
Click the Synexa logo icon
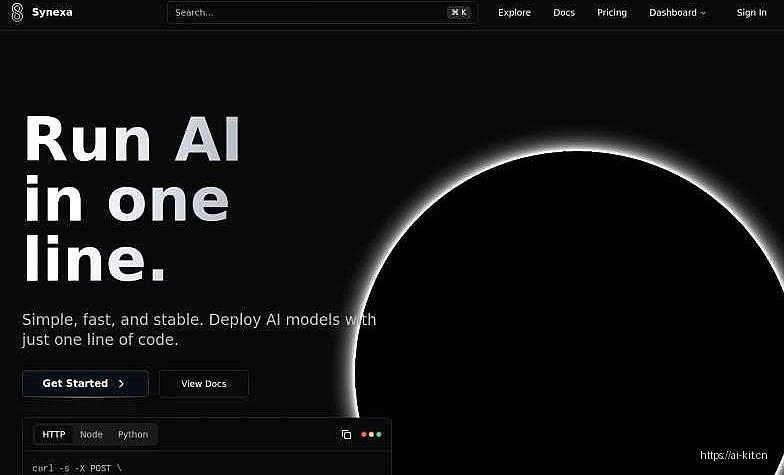pos(17,13)
